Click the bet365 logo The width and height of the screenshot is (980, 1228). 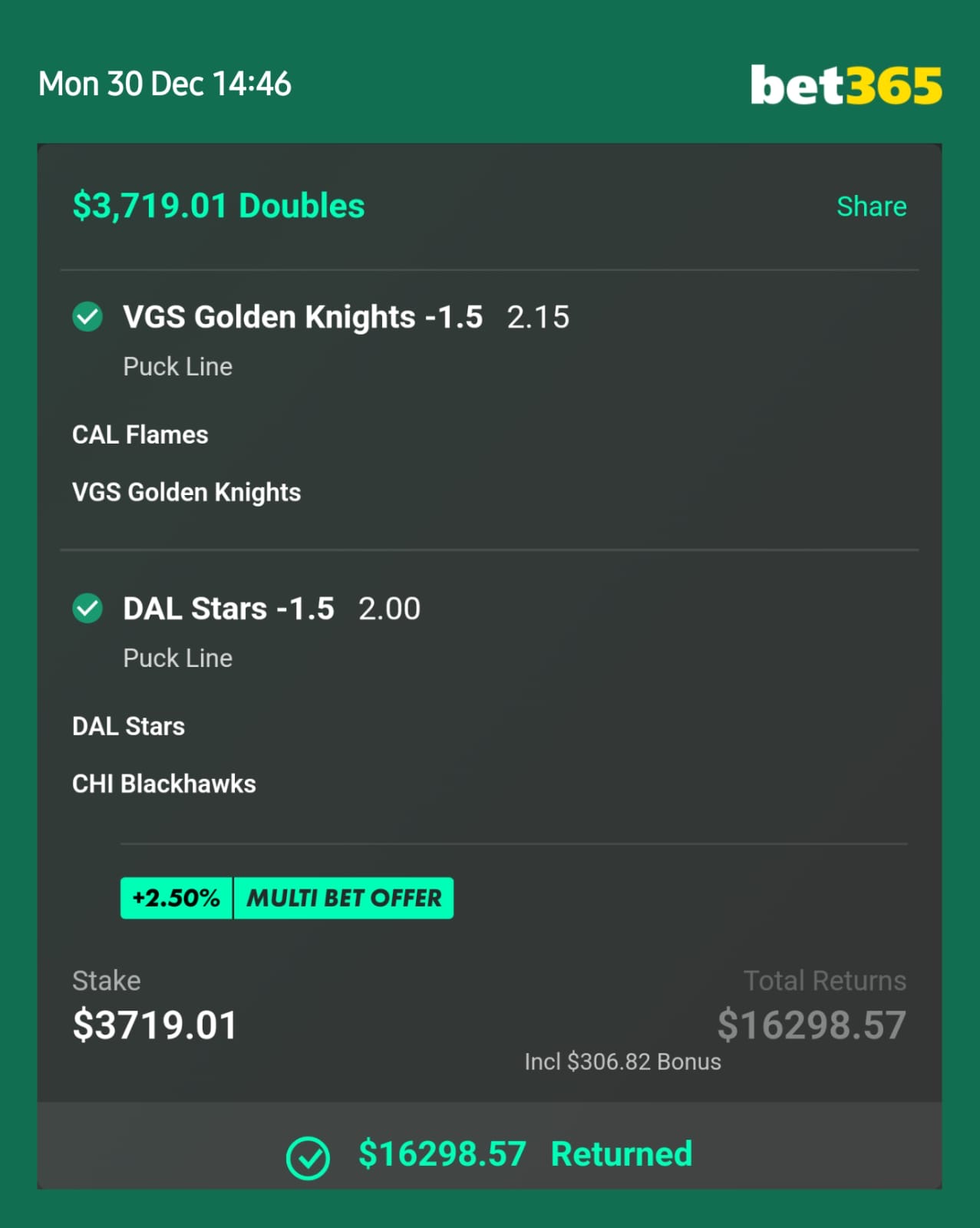point(846,84)
